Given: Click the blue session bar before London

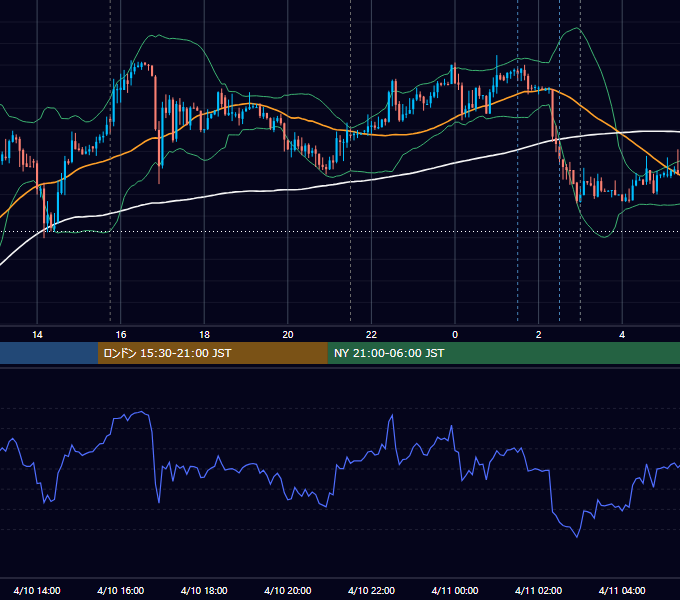Looking at the screenshot, I should 49,353.
